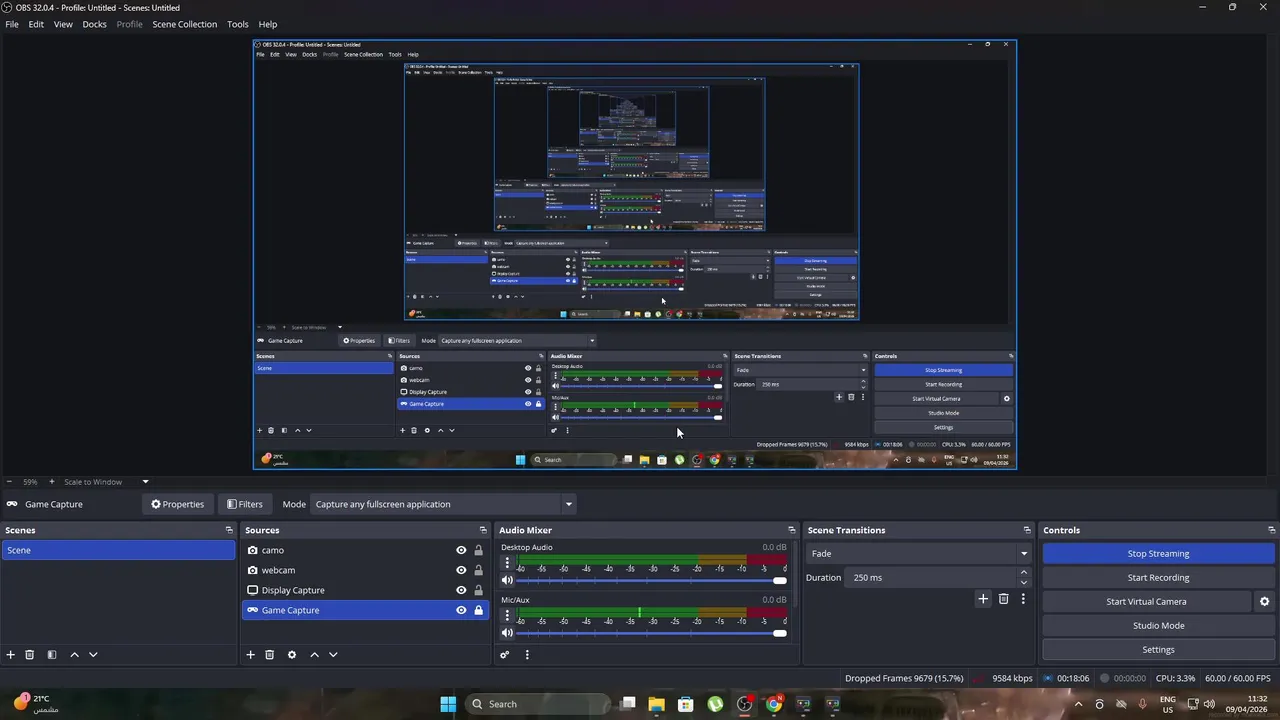Image resolution: width=1280 pixels, height=720 pixels.
Task: Open Settings from Controls panel
Action: pyautogui.click(x=1159, y=650)
